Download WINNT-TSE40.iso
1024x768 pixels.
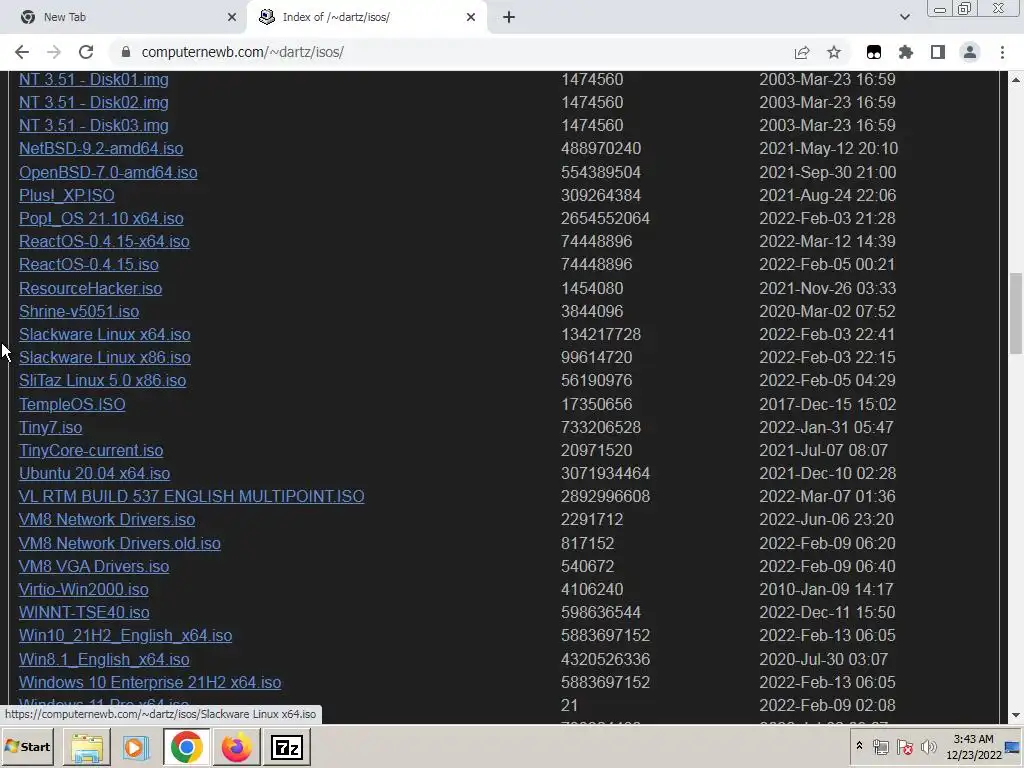(84, 613)
